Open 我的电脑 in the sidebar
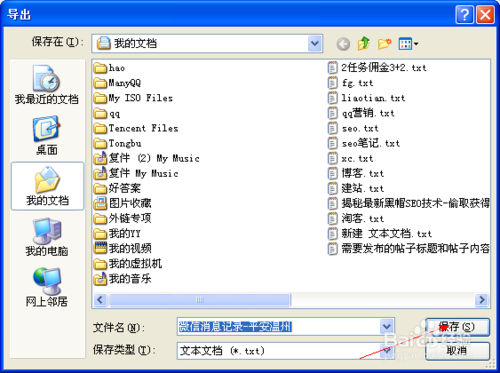This screenshot has width=500, height=373. click(x=47, y=237)
